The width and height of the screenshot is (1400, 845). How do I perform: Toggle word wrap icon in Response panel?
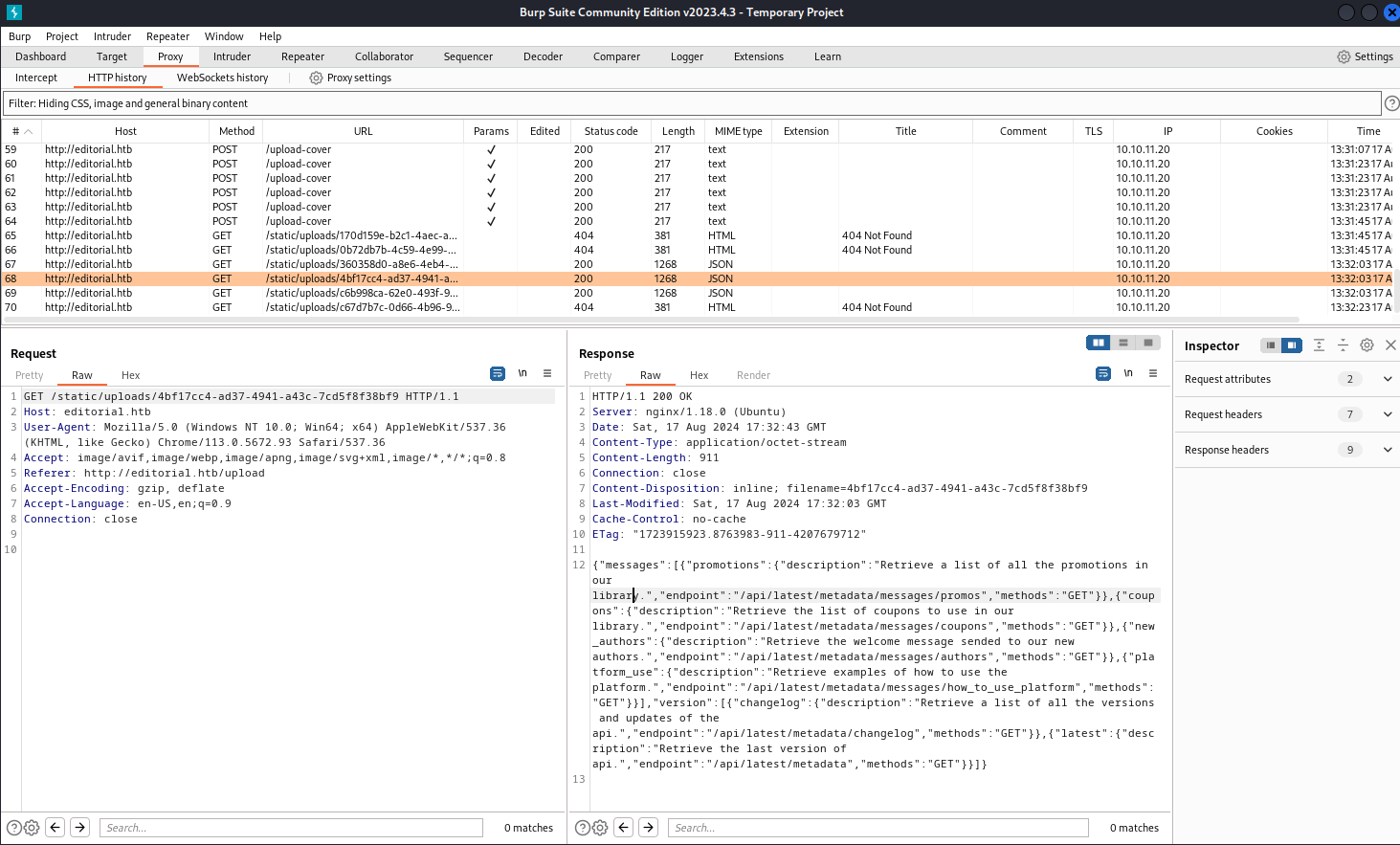point(1103,373)
